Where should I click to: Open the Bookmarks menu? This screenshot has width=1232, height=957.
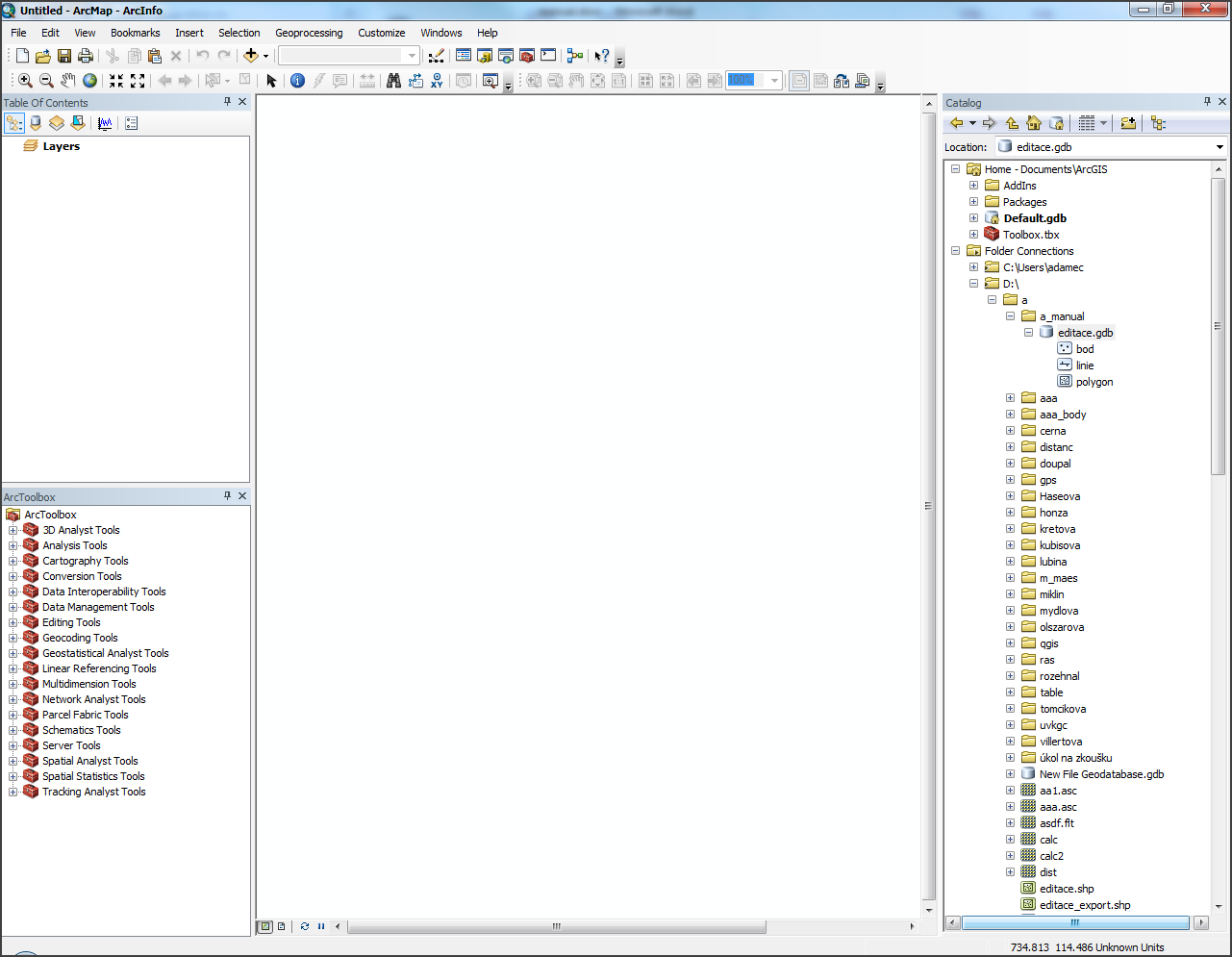click(136, 33)
